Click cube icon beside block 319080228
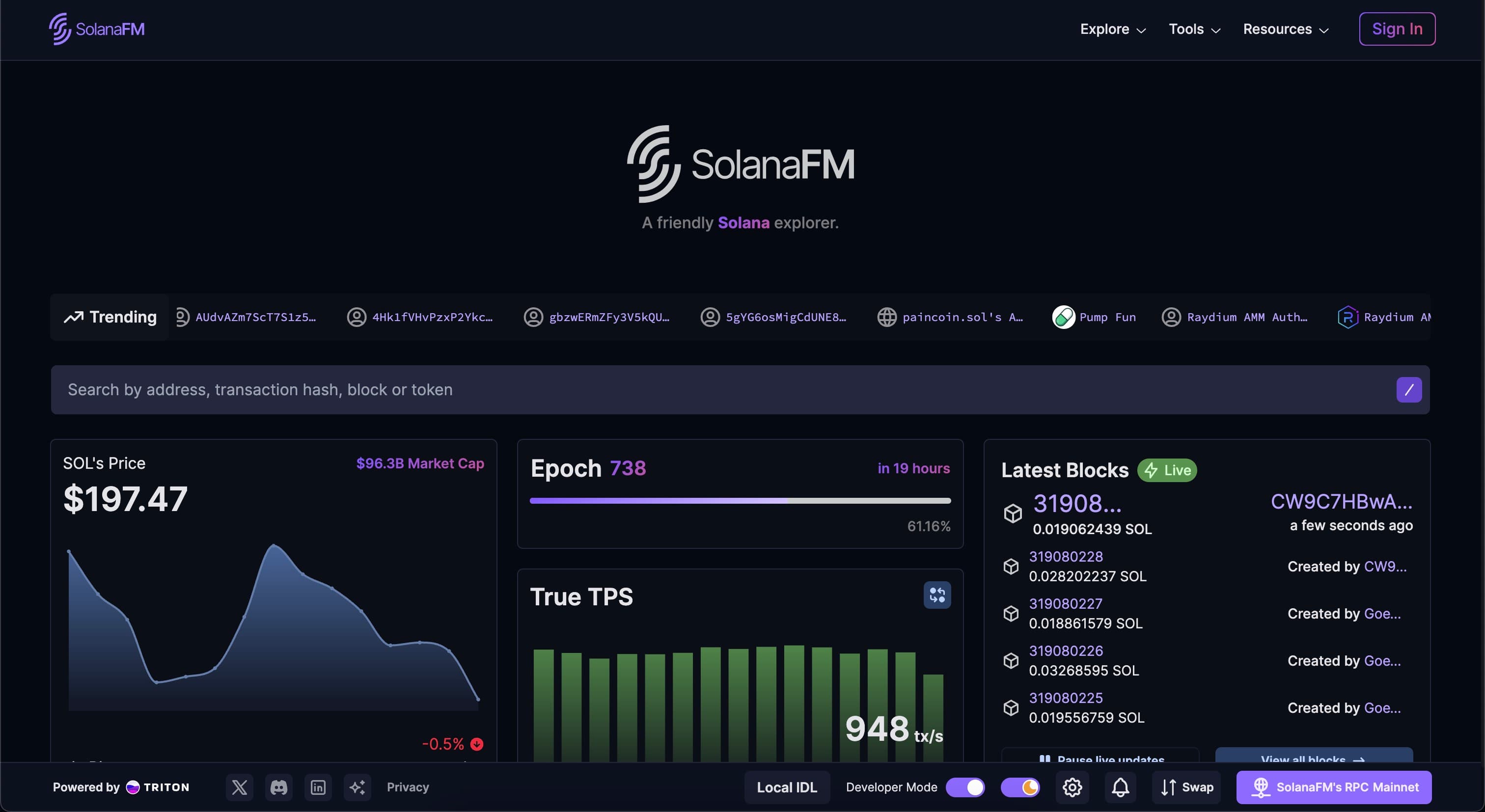1485x812 pixels. (x=1011, y=567)
